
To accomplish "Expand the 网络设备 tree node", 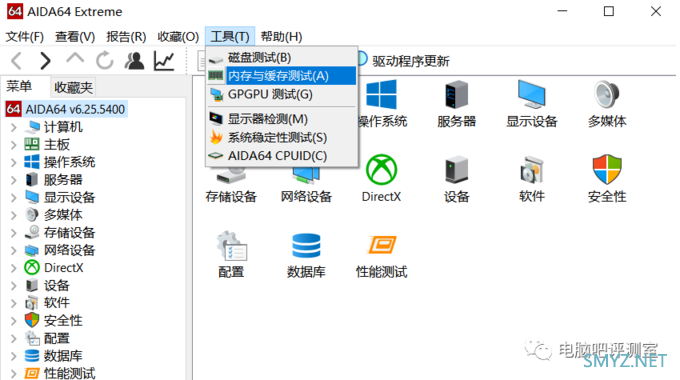I will click(14, 250).
